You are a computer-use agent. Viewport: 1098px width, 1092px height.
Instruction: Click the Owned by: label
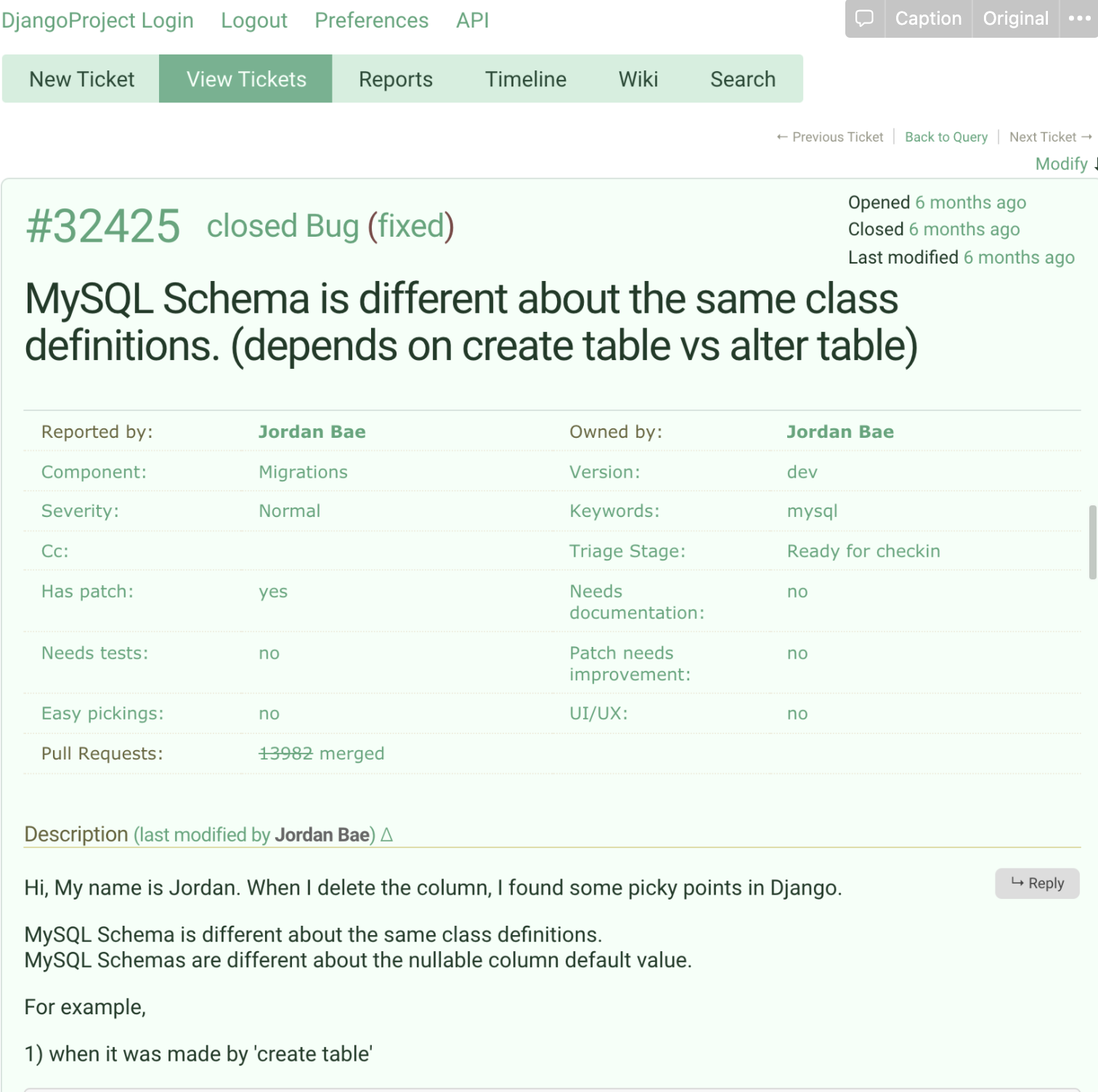[616, 431]
